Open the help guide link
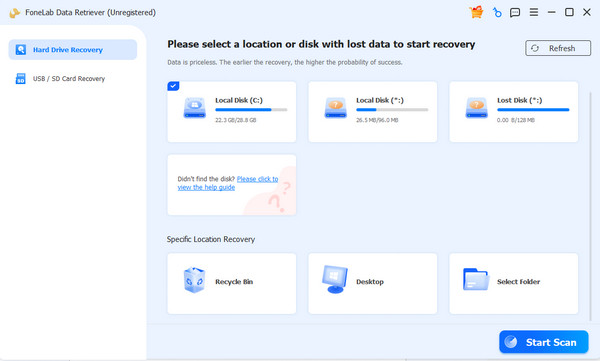 (x=228, y=183)
